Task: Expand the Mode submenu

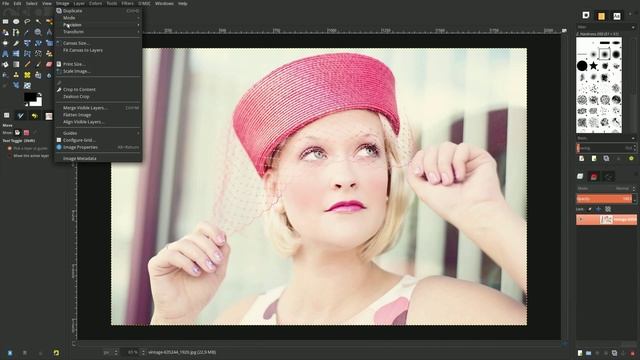Action: [x=99, y=18]
